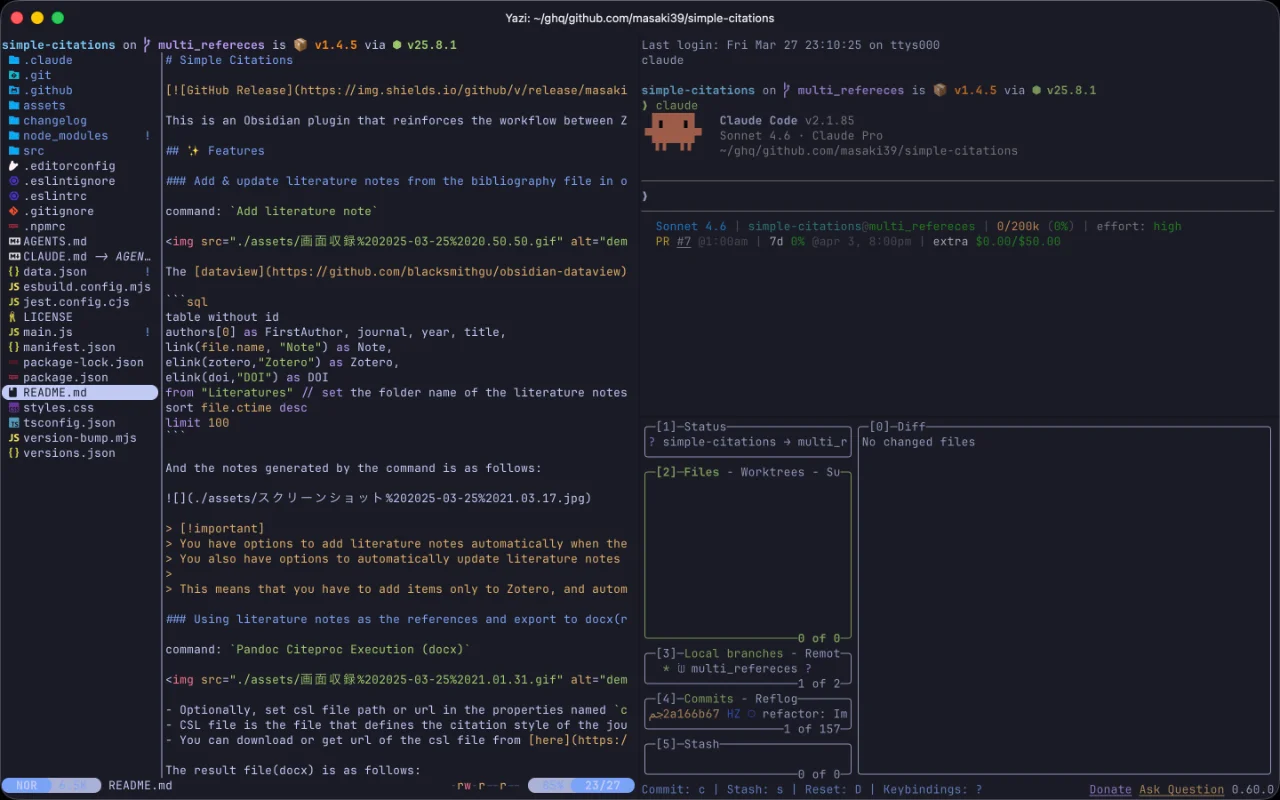Click the Donate link
Image resolution: width=1280 pixels, height=800 pixels.
point(1110,790)
